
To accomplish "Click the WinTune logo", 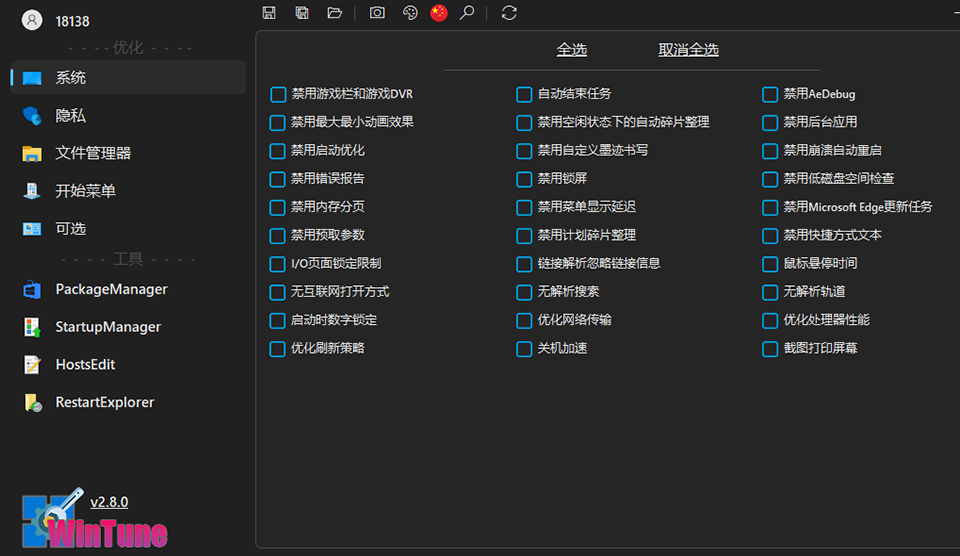I will 95,519.
